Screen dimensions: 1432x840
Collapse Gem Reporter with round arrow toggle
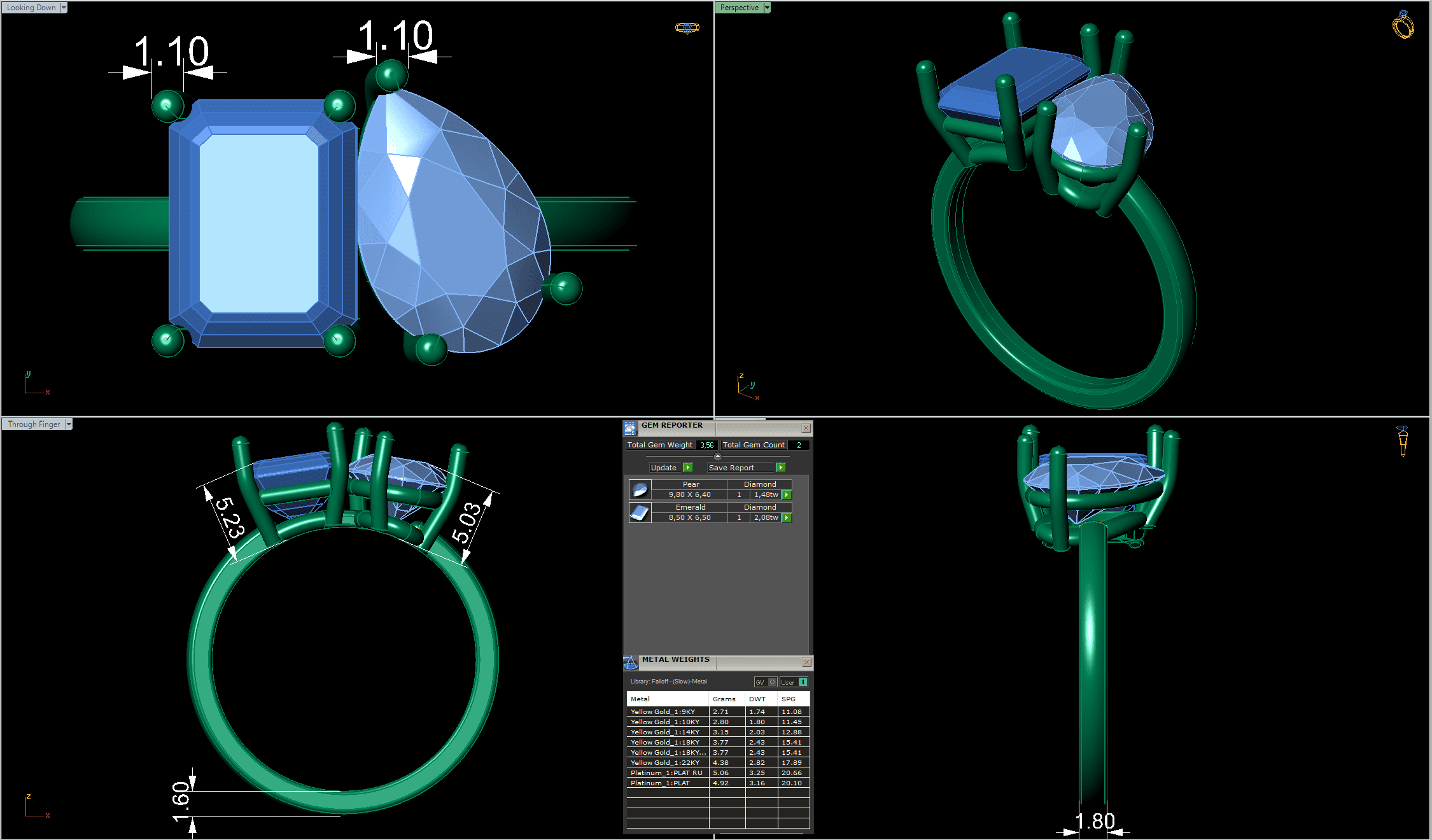click(718, 456)
